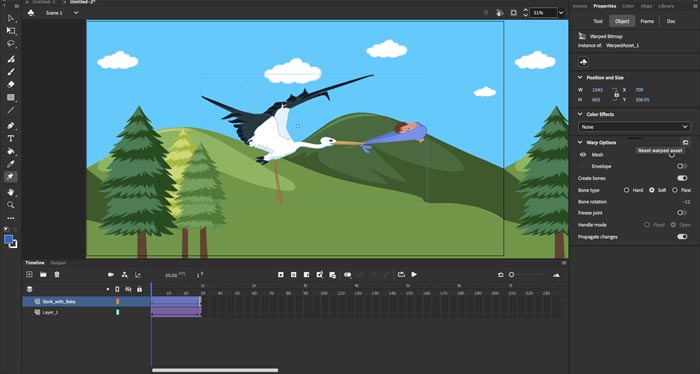Select the Selection arrow tool
Viewport: 700px width, 374px height.
coord(11,19)
